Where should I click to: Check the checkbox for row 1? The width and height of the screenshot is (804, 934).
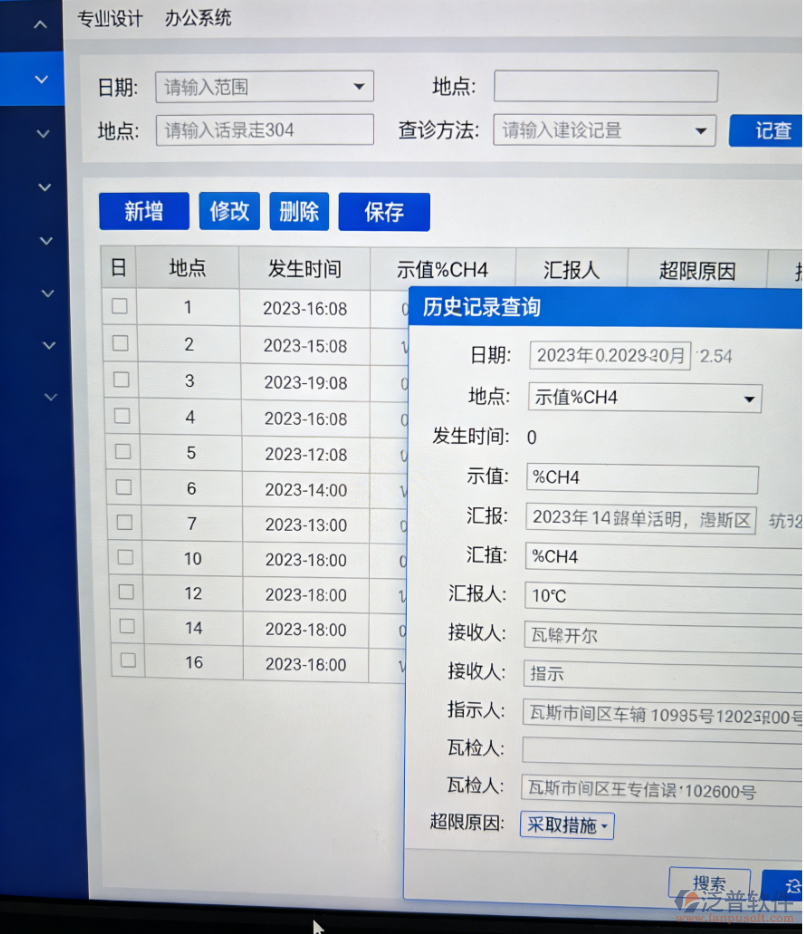point(121,308)
